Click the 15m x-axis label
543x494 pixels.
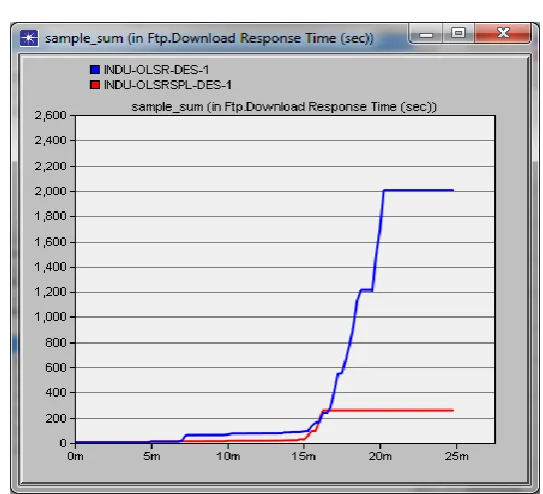point(304,456)
